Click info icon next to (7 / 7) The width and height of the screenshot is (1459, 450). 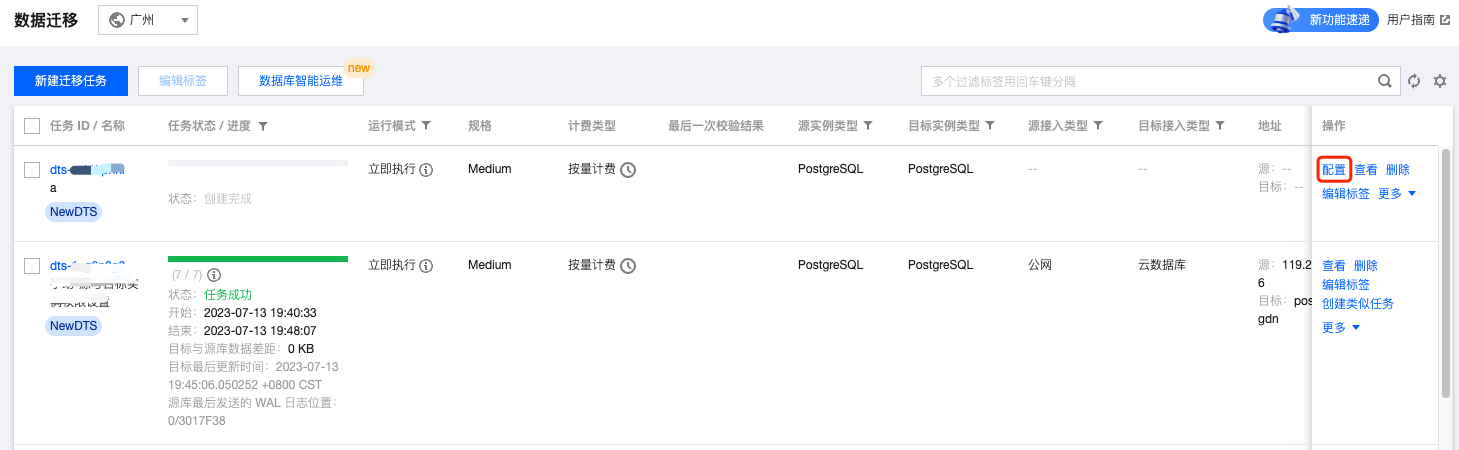[x=214, y=275]
